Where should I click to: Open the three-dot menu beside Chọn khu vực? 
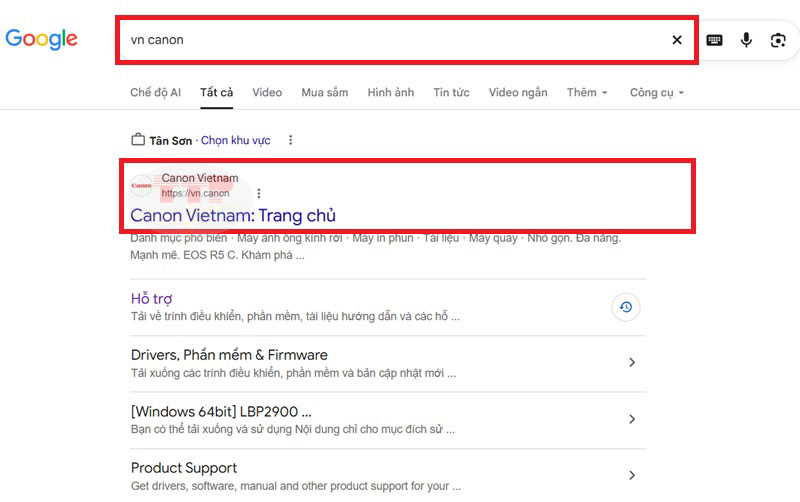pos(290,140)
